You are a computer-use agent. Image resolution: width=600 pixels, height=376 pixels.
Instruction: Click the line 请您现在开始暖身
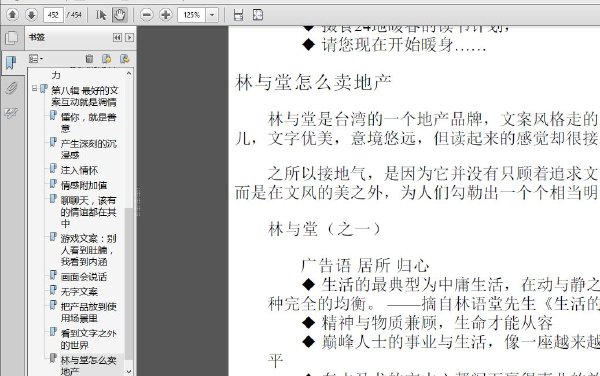pyautogui.click(x=404, y=45)
